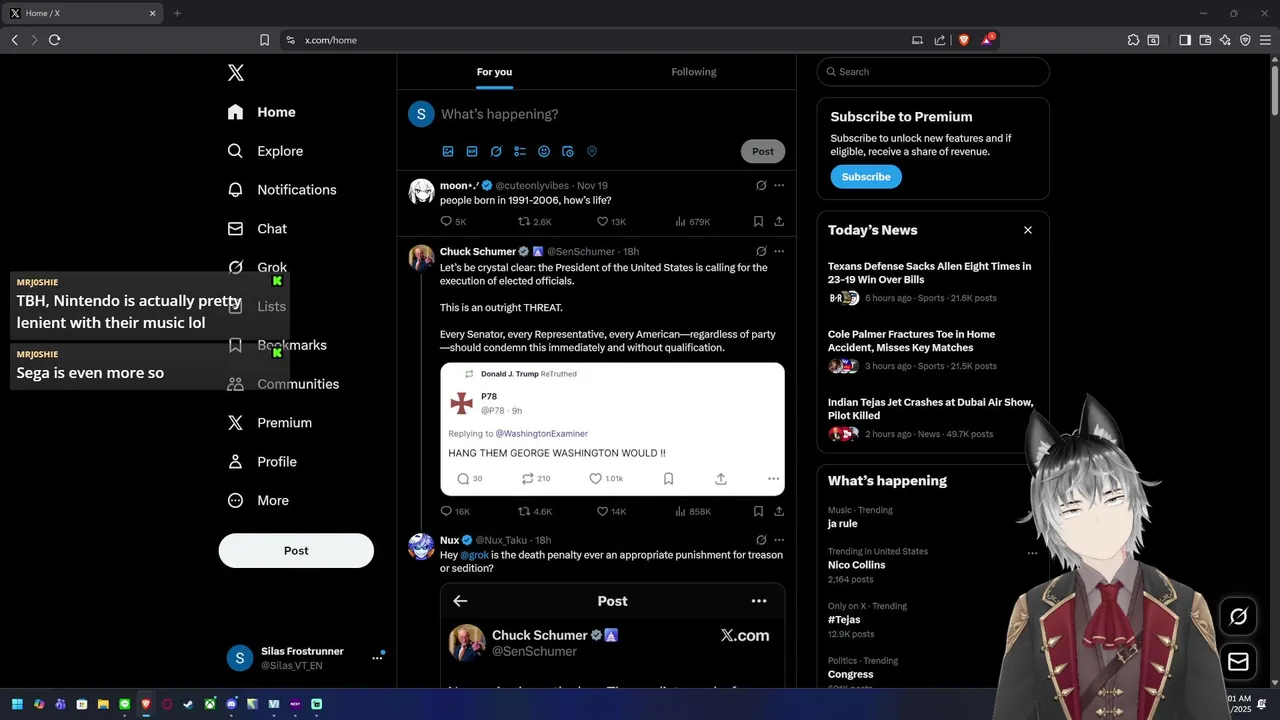
Task: Bookmark Chuck Schumer's post
Action: 758,512
